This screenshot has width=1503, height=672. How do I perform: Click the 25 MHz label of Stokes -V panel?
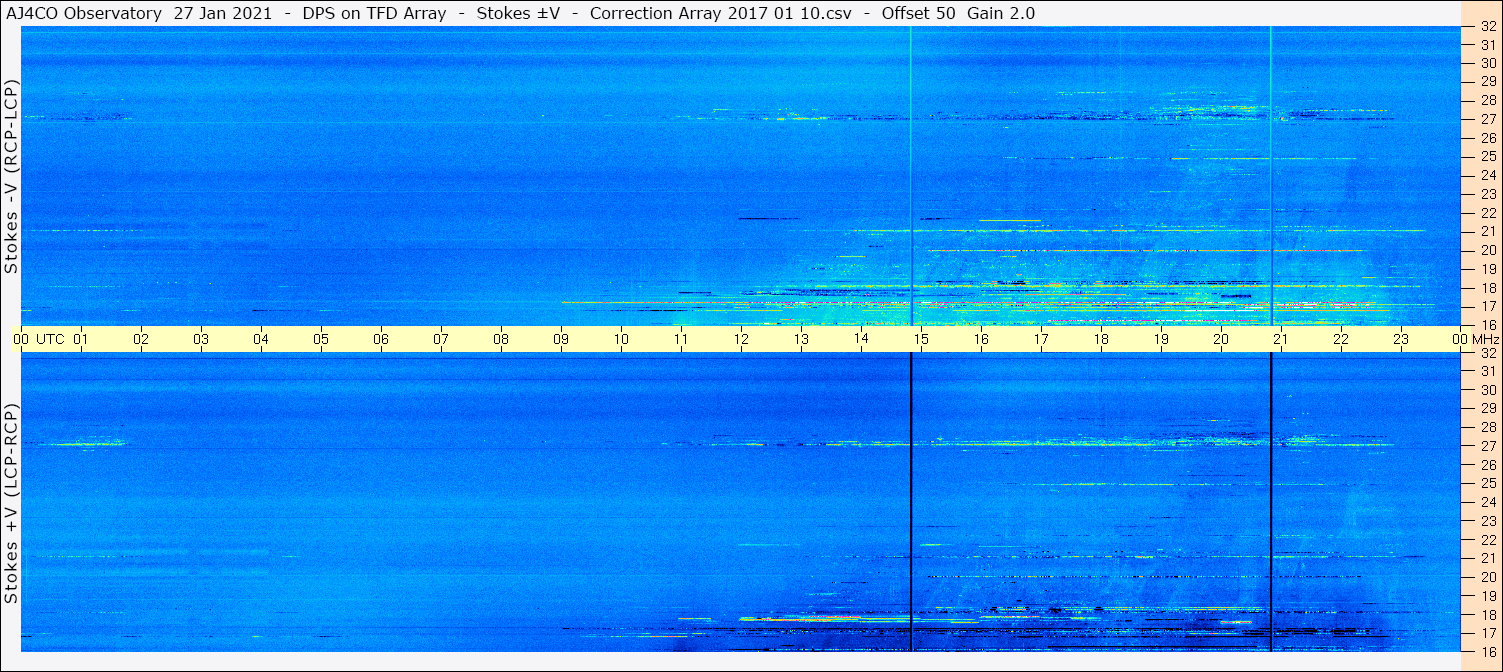point(1487,156)
